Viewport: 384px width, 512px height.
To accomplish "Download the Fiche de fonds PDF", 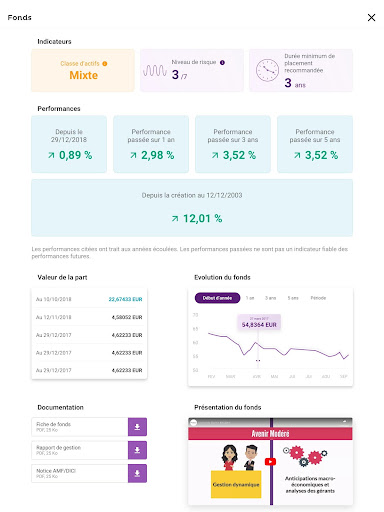I will [137, 427].
